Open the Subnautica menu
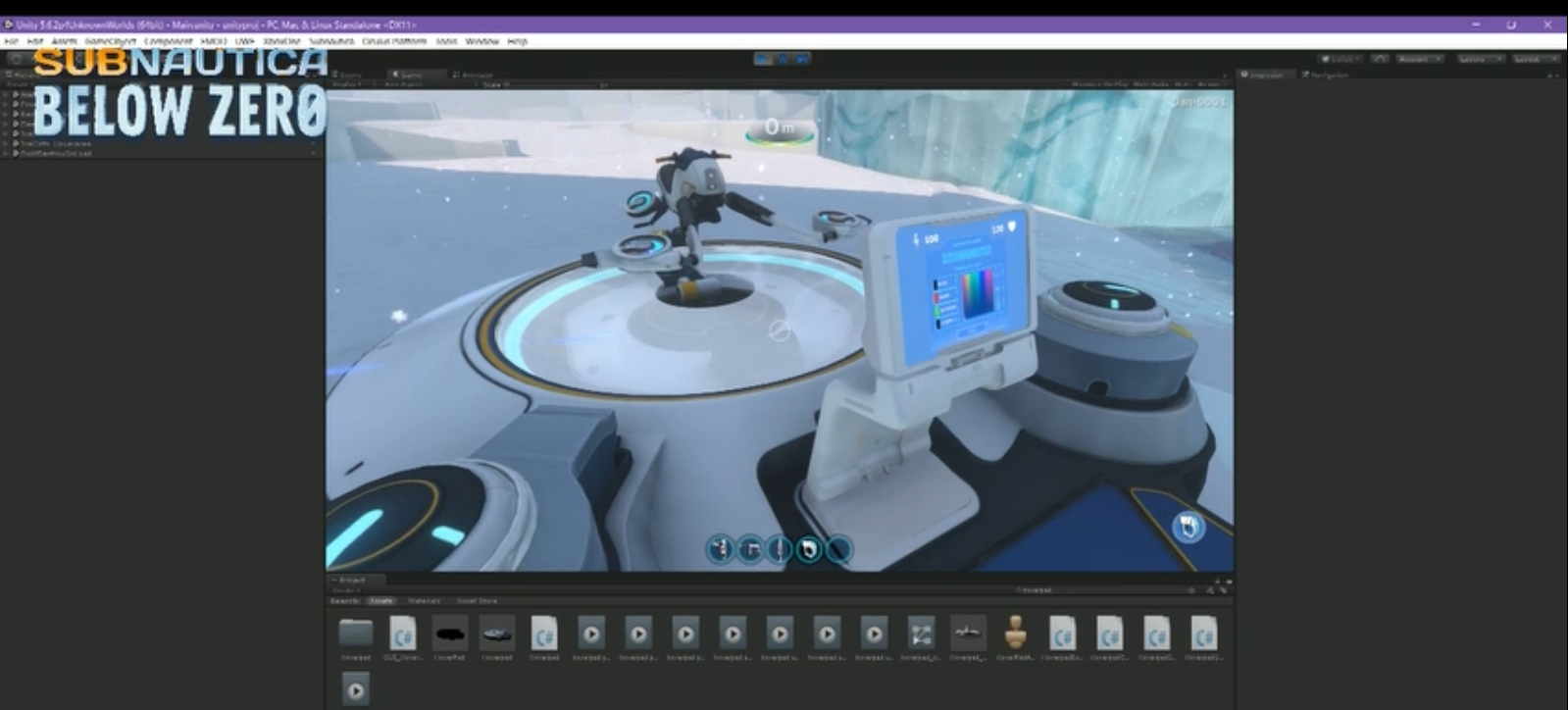 tap(331, 41)
